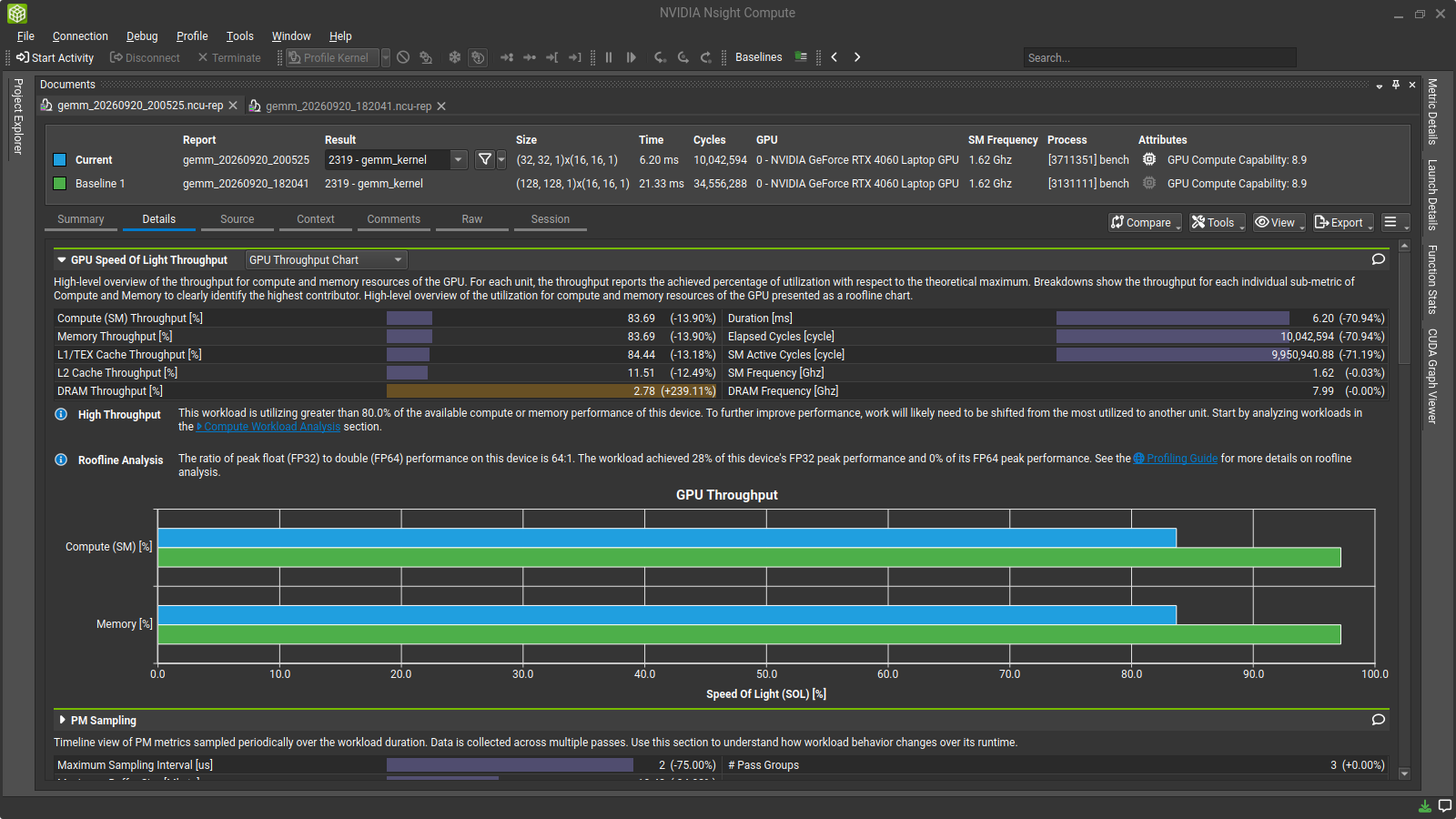The image size is (1456, 819).
Task: Switch to the Summary tab
Action: (x=81, y=219)
